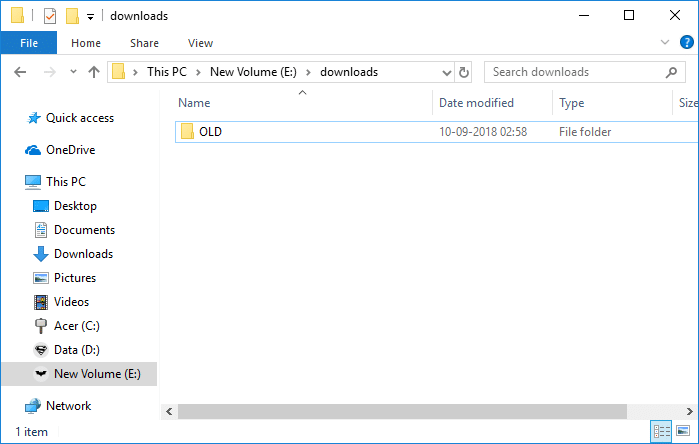Click the Network icon in sidebar
699x444 pixels.
pos(33,406)
